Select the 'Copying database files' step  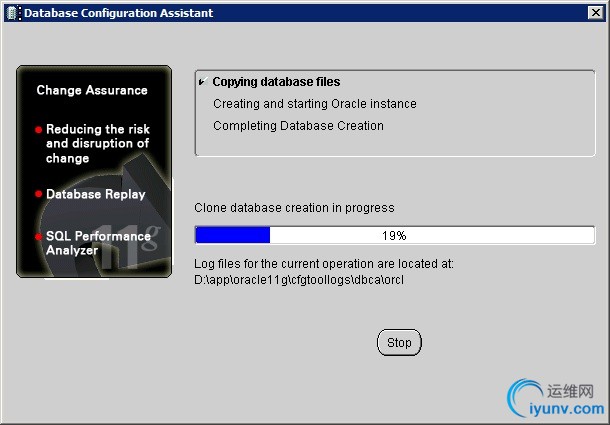(276, 82)
